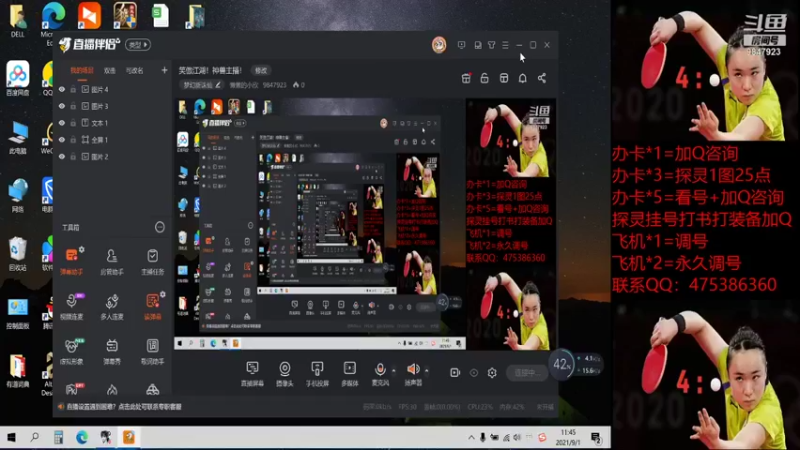The height and width of the screenshot is (450, 800).
Task: Mute the 扬声器 speaker
Action: click(413, 369)
